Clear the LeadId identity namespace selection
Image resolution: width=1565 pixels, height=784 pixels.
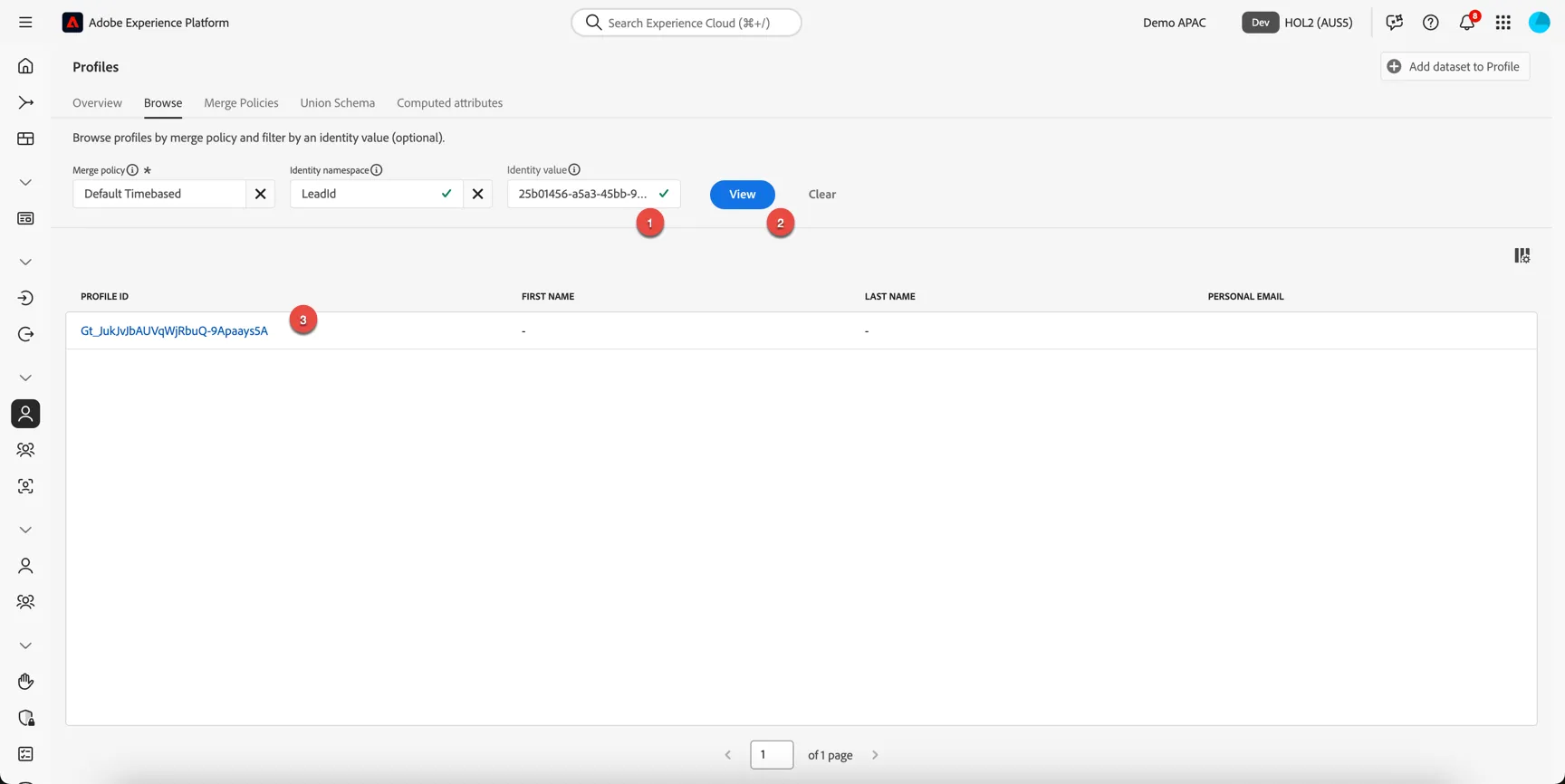pos(477,194)
